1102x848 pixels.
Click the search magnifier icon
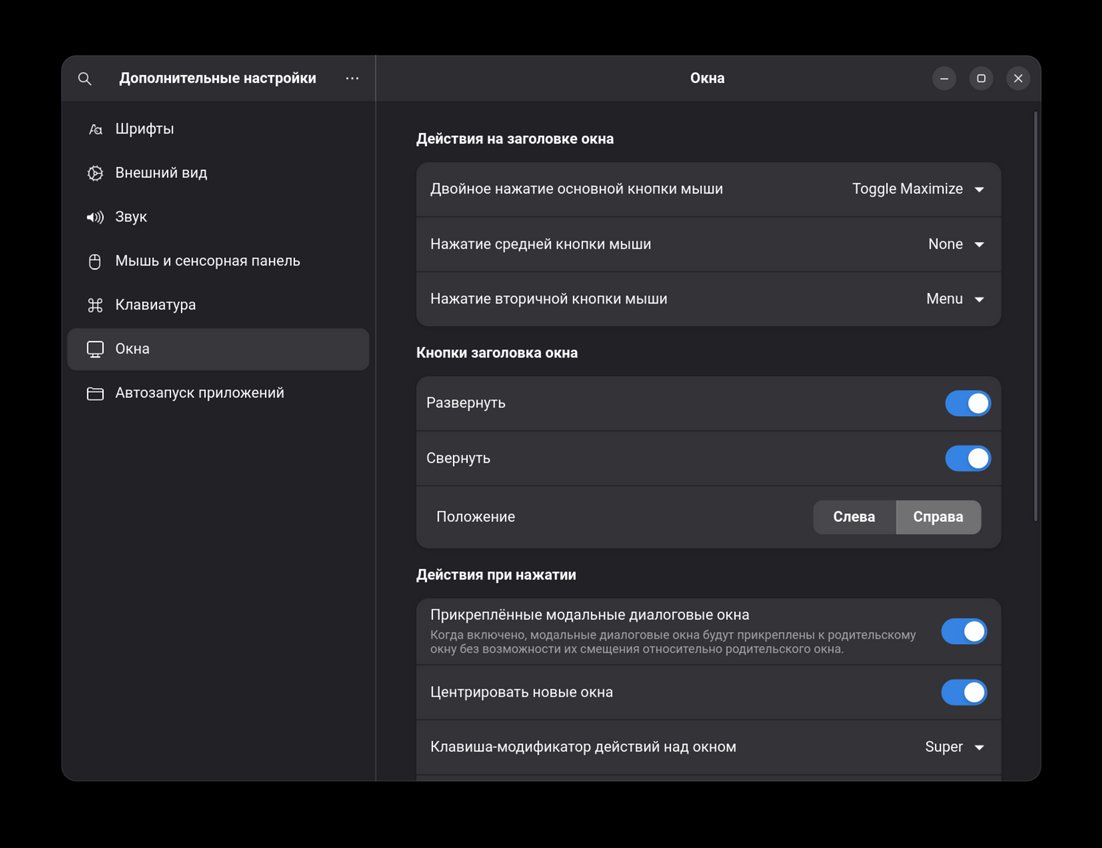point(85,79)
